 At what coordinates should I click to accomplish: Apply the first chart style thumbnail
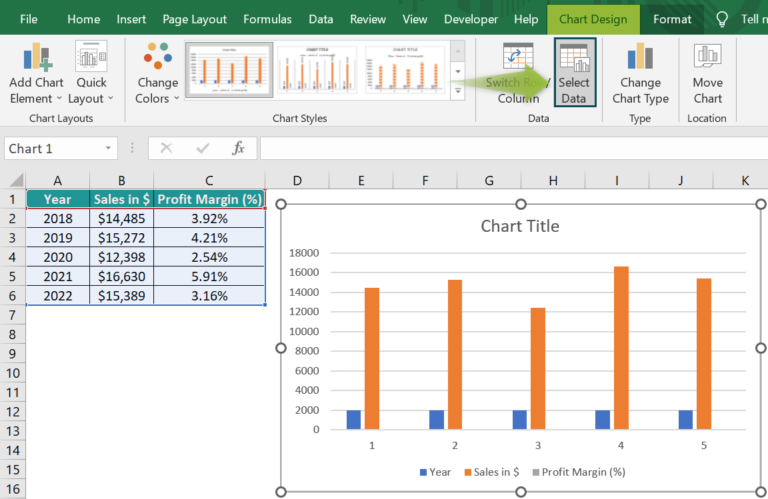pos(229,70)
